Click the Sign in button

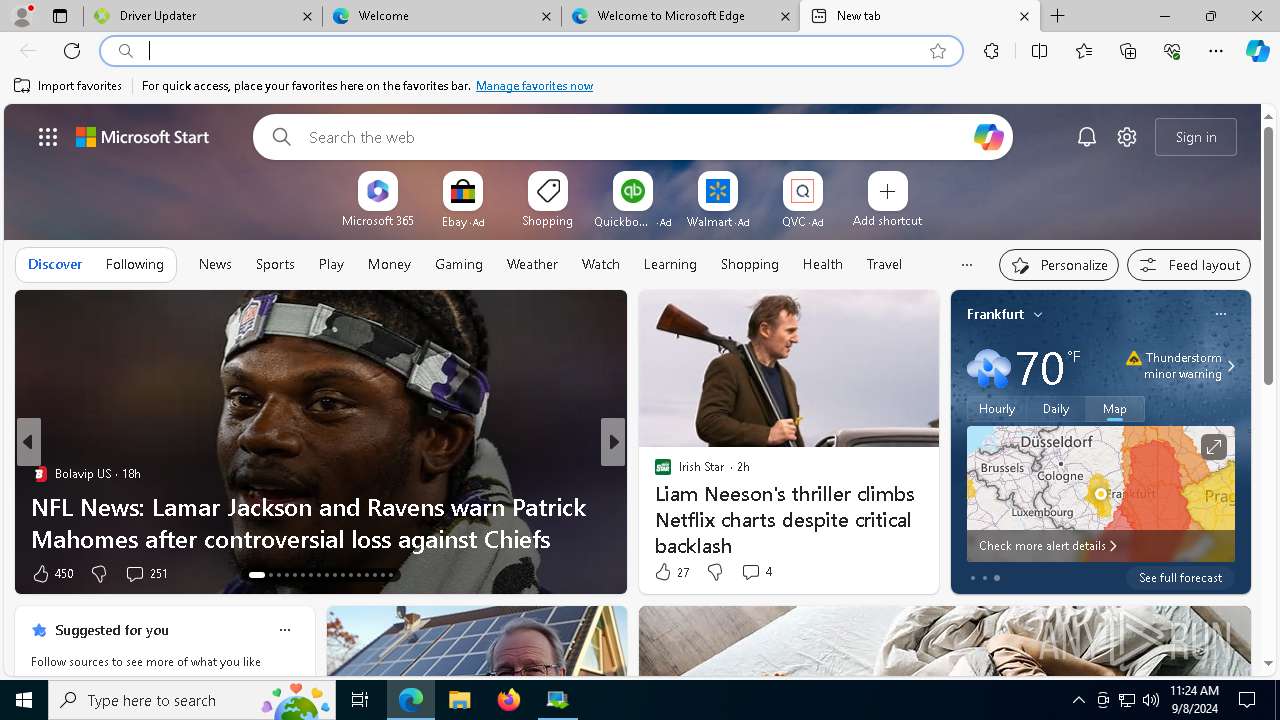point(1196,137)
